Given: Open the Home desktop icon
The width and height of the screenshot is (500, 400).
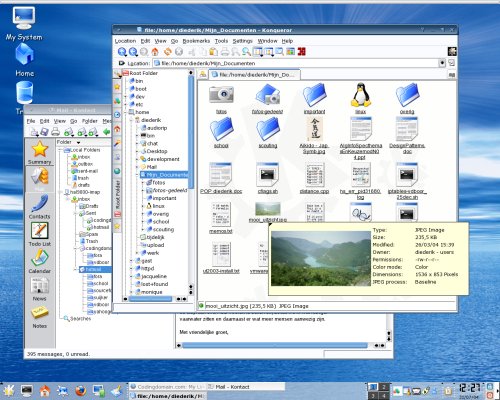Looking at the screenshot, I should (x=24, y=60).
